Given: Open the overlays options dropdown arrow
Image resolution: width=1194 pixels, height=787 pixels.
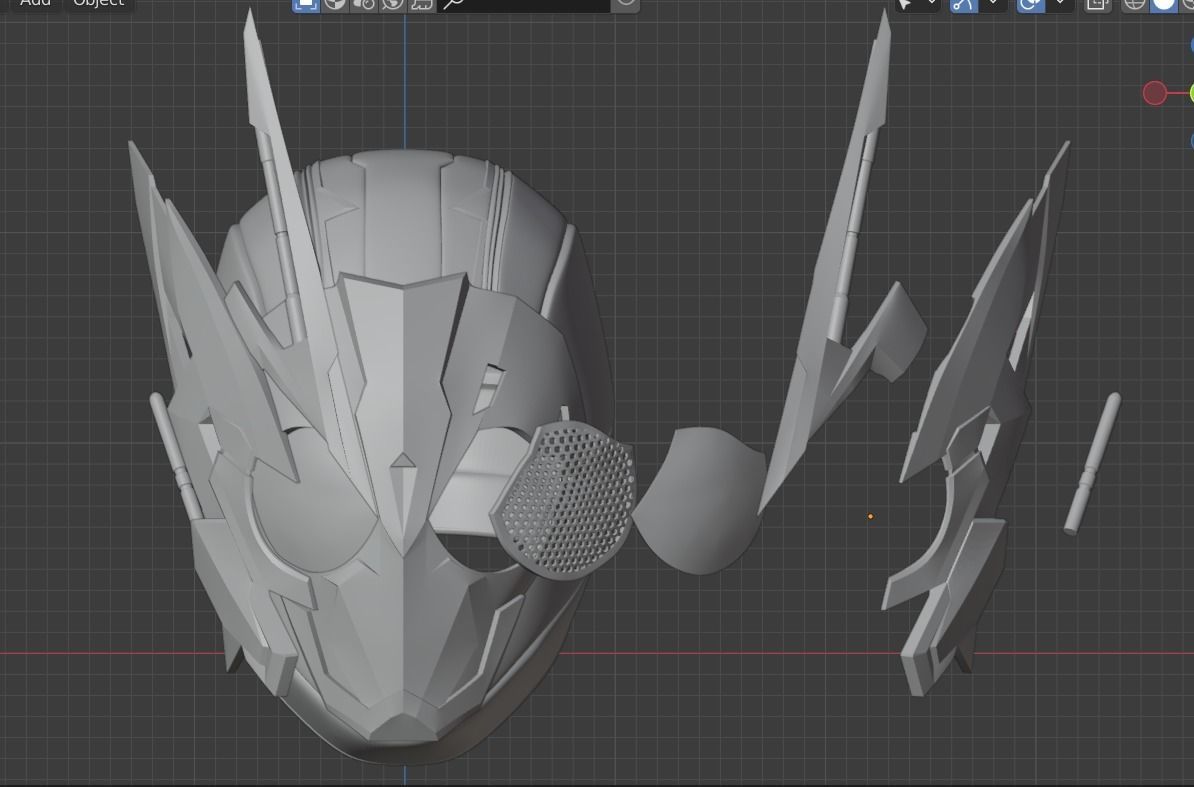Looking at the screenshot, I should [x=1059, y=4].
